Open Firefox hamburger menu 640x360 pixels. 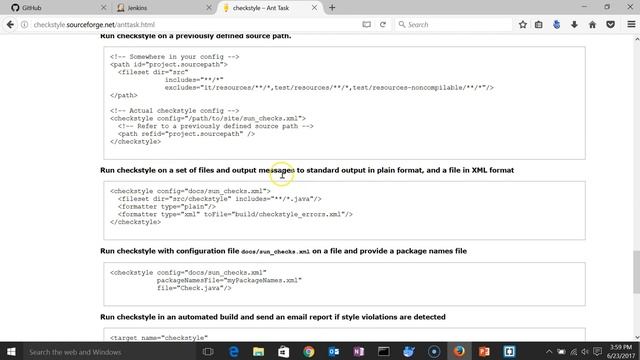pos(631,24)
